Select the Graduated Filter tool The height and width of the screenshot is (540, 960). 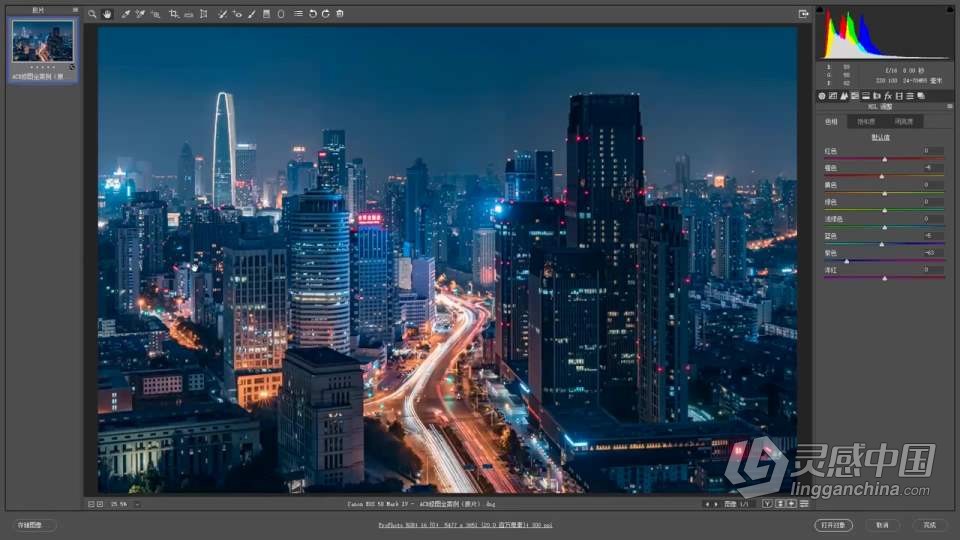coord(266,13)
